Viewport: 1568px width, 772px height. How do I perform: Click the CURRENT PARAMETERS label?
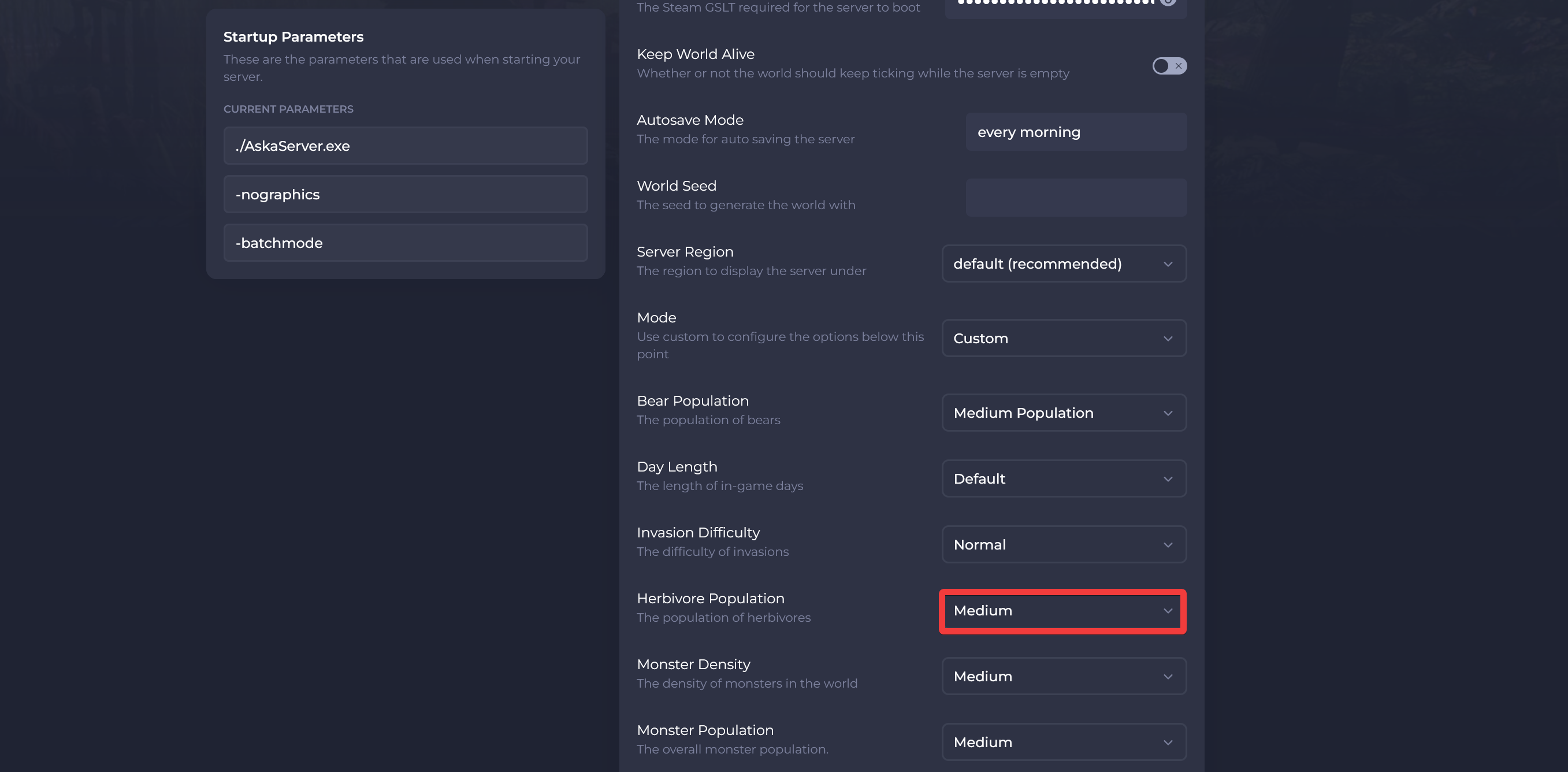click(x=288, y=109)
